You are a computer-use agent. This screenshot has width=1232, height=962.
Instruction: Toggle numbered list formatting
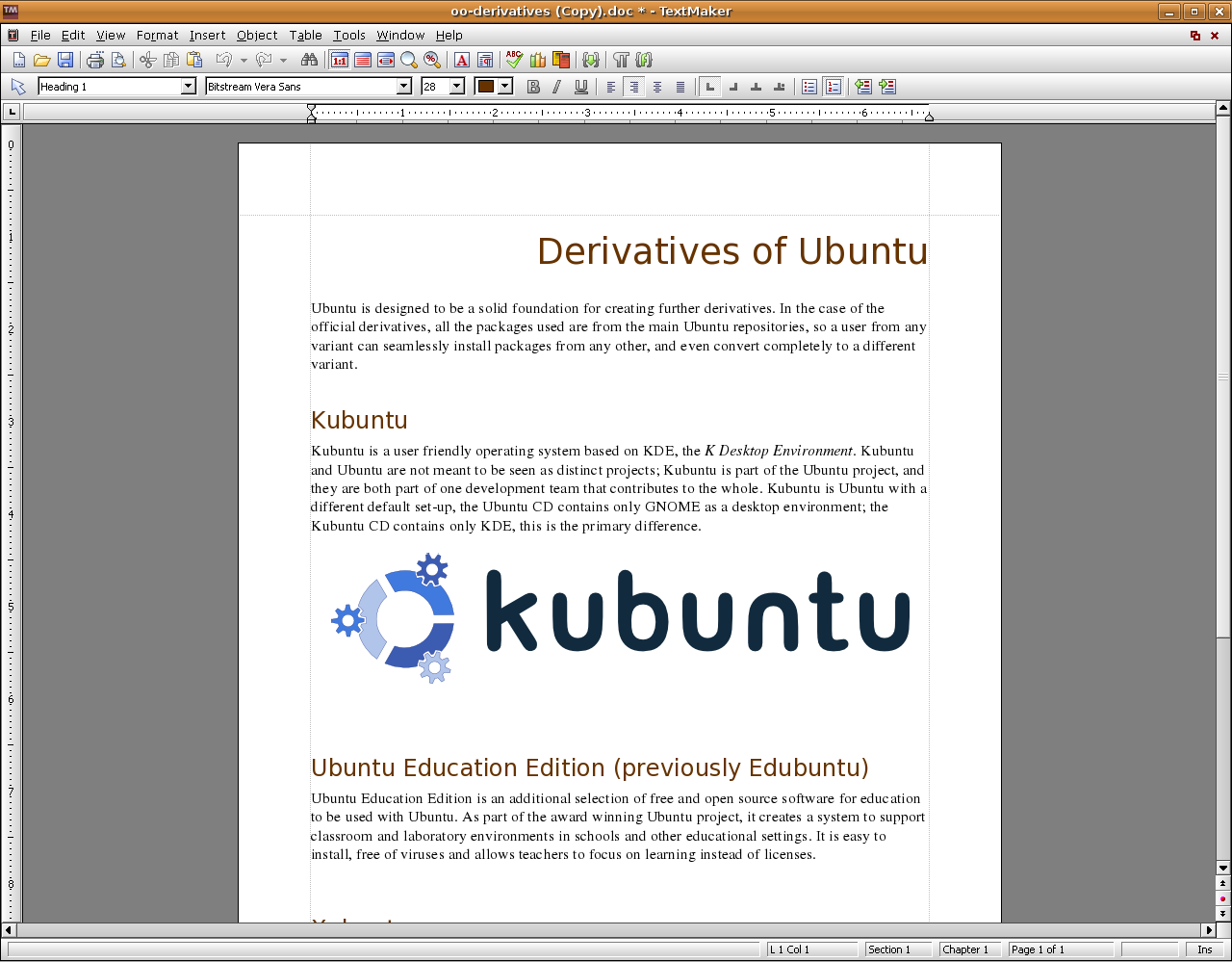834,87
